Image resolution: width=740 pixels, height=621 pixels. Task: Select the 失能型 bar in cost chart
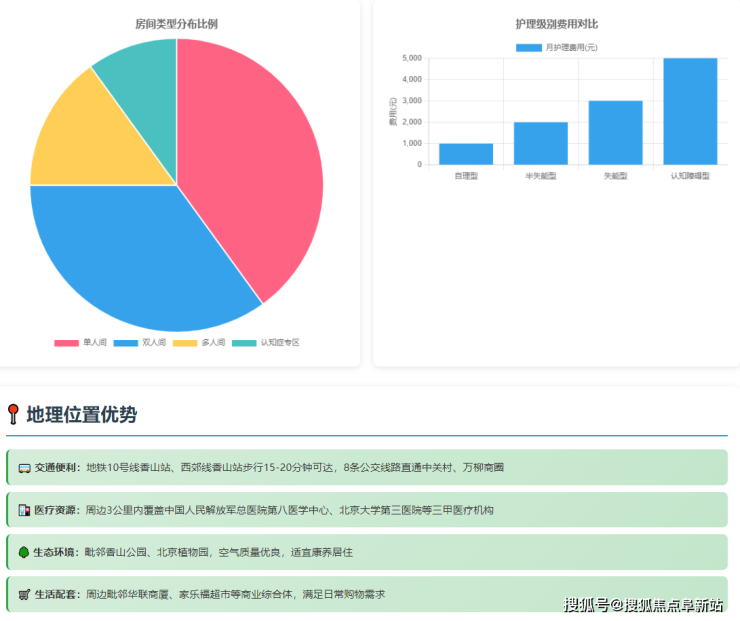pyautogui.click(x=615, y=133)
